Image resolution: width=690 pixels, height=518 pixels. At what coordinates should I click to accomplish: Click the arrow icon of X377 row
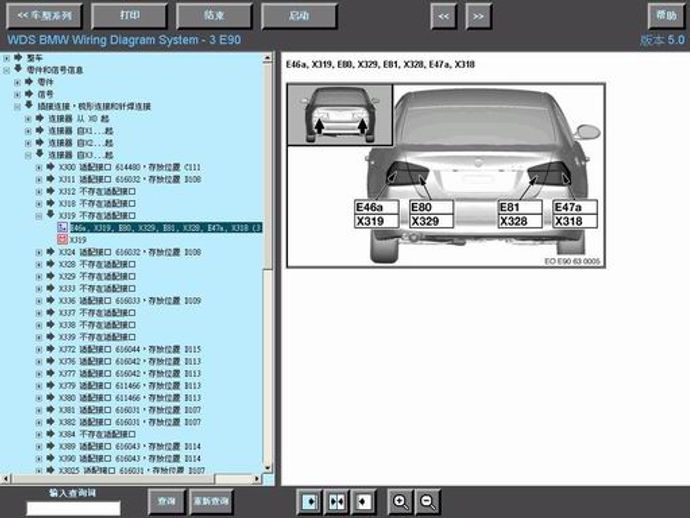51,373
